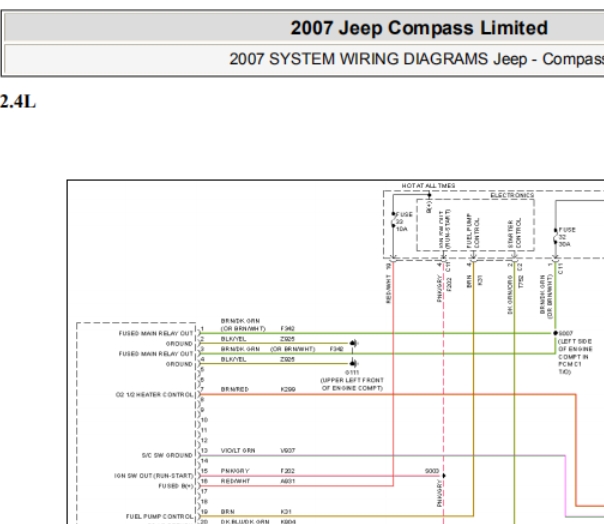Click horizontal 'BRN' label at pin 19

click(228, 512)
